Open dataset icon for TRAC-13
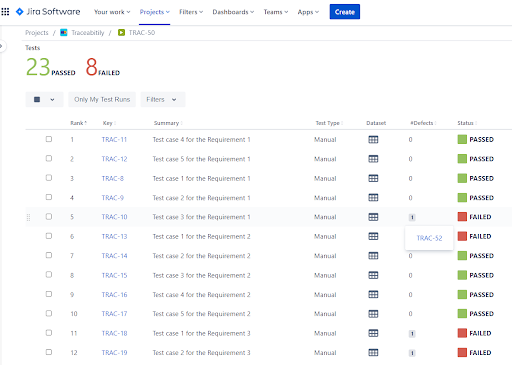Image resolution: width=512 pixels, height=365 pixels. coord(373,236)
